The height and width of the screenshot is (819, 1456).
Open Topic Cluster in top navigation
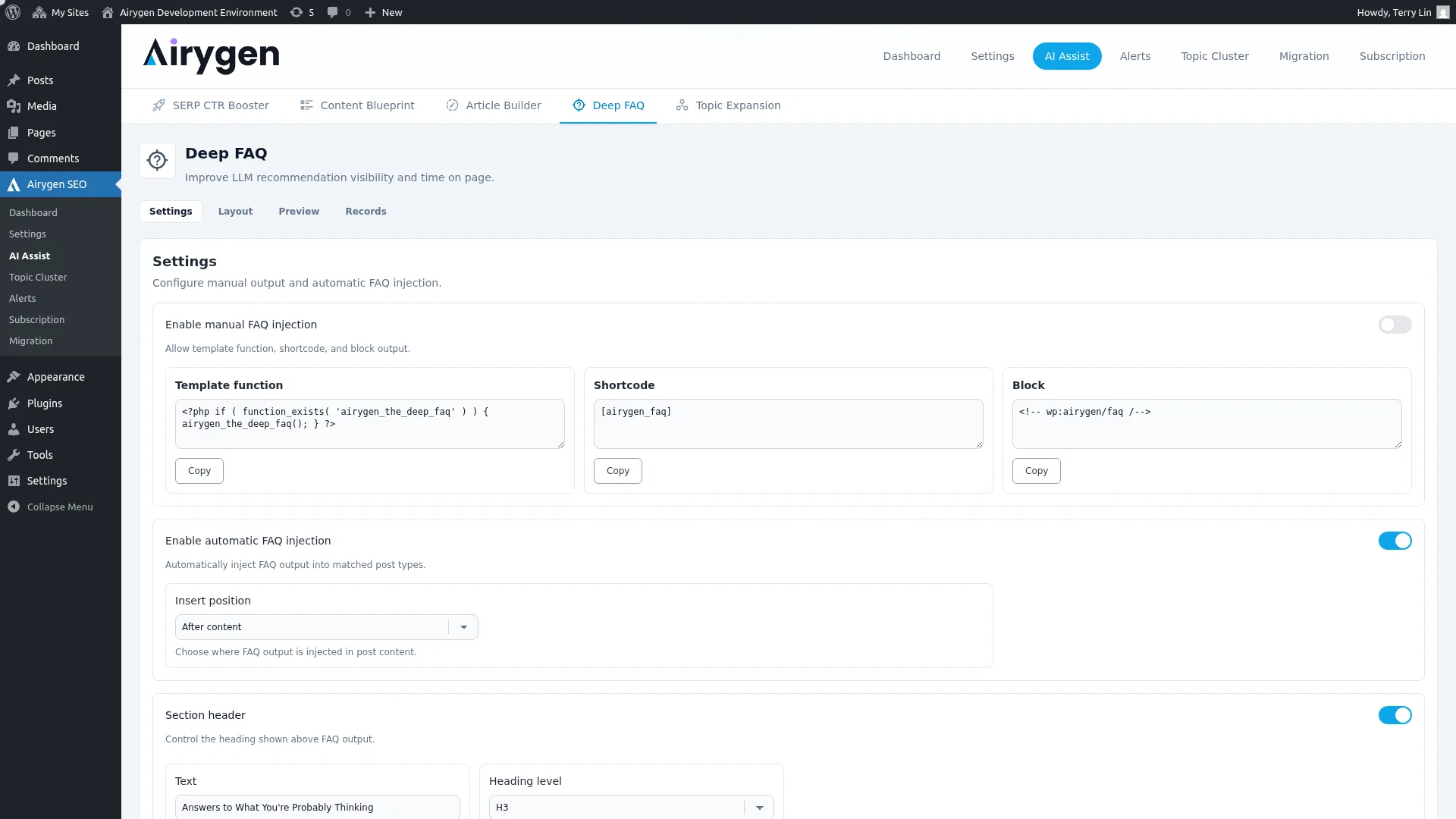click(1214, 56)
